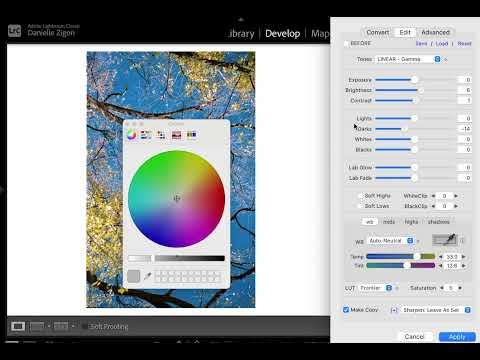The width and height of the screenshot is (480, 360).
Task: Click the Brightness value field
Action: pos(465,90)
